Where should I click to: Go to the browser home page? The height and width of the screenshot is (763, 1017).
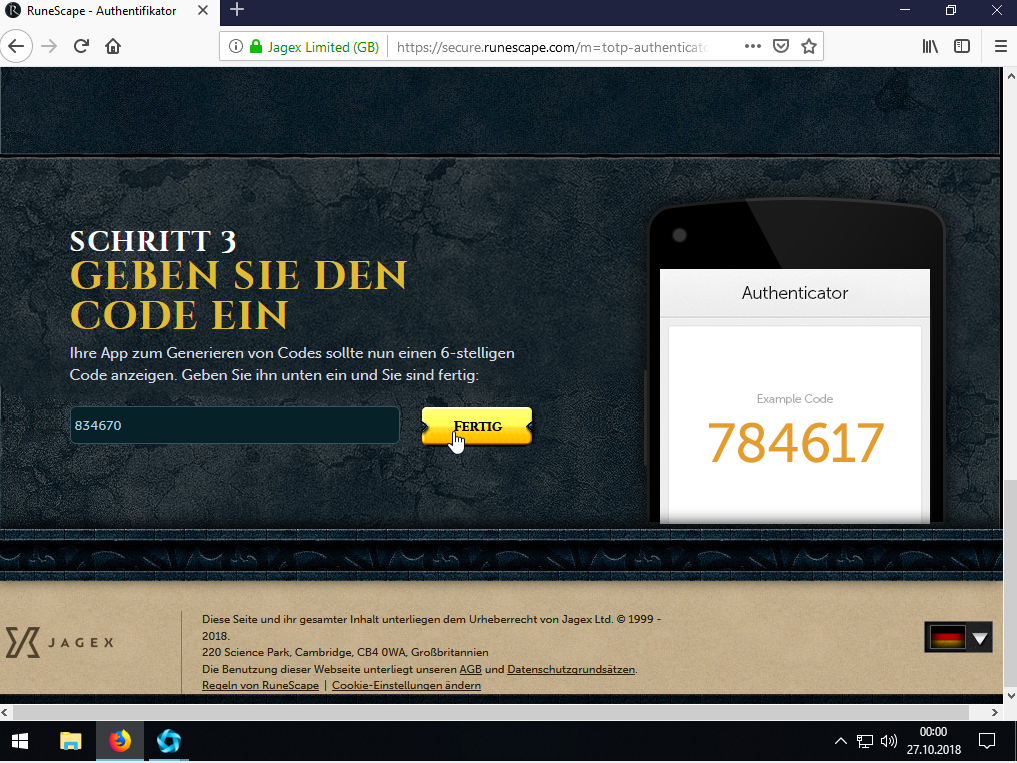113,46
